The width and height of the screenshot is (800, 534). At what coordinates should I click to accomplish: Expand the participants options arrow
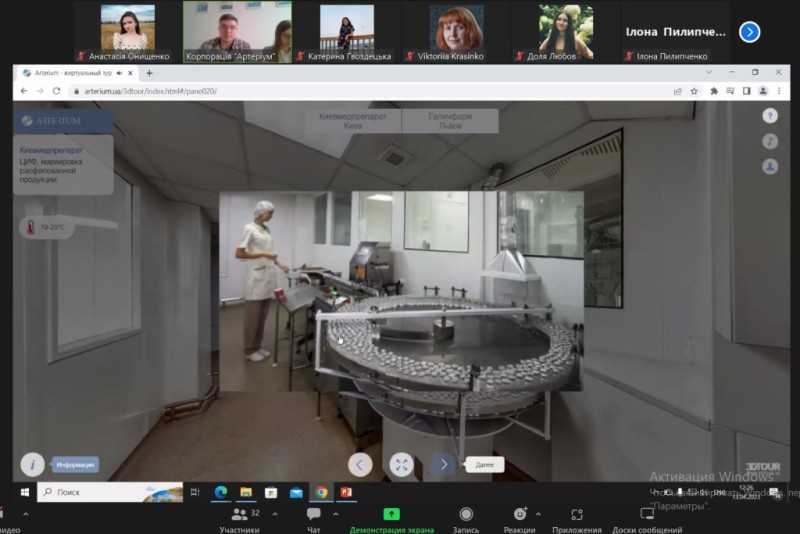[275, 514]
